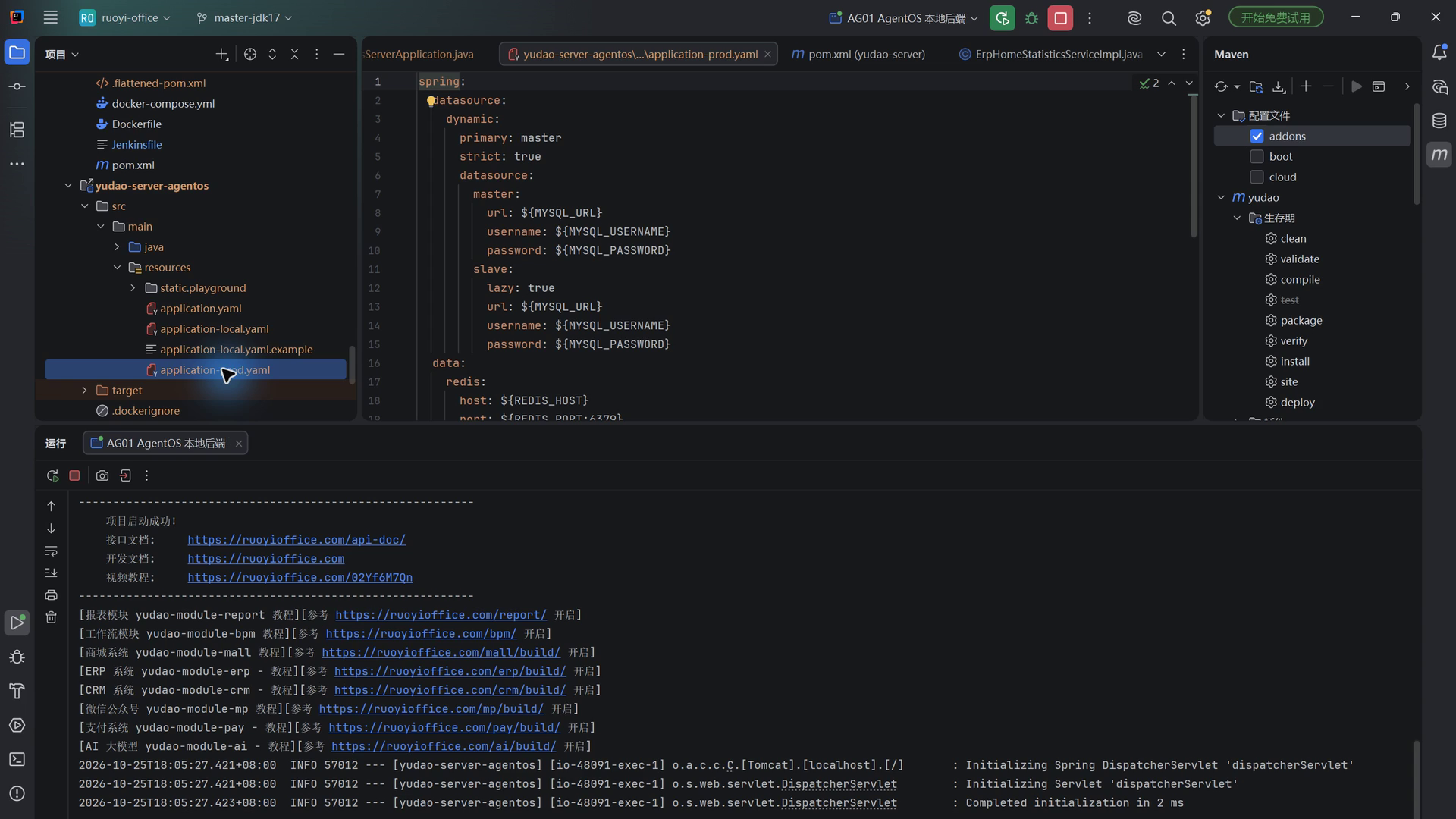1456x819 pixels.
Task: Show hidden editor tabs dropdown
Action: [1161, 54]
